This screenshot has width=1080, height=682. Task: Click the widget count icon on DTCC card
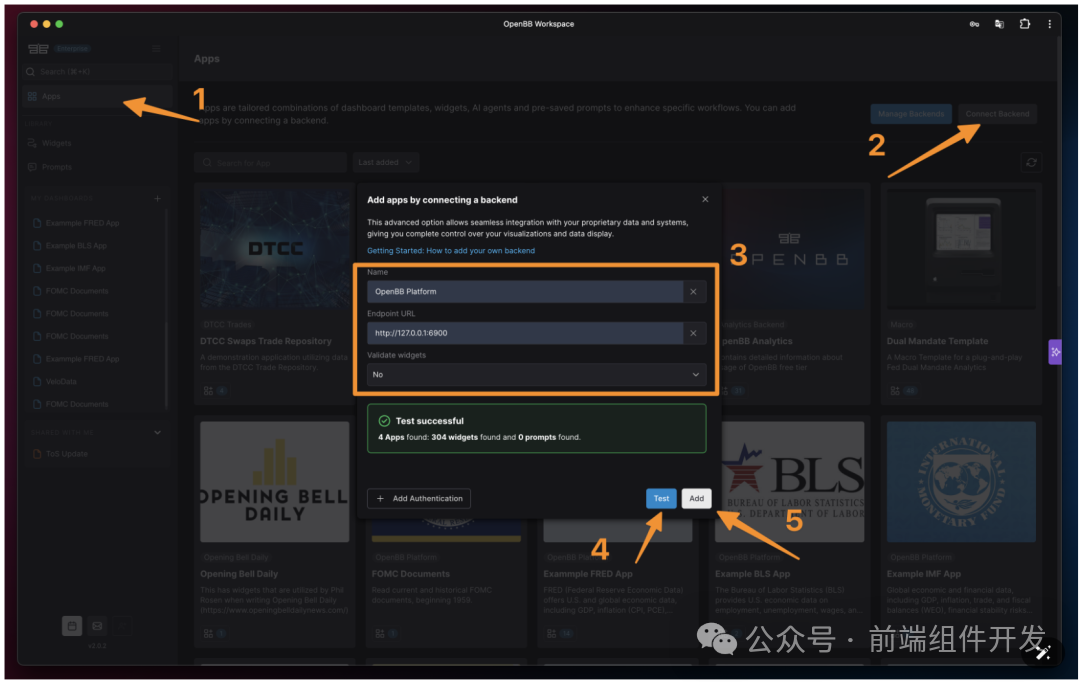pos(208,391)
